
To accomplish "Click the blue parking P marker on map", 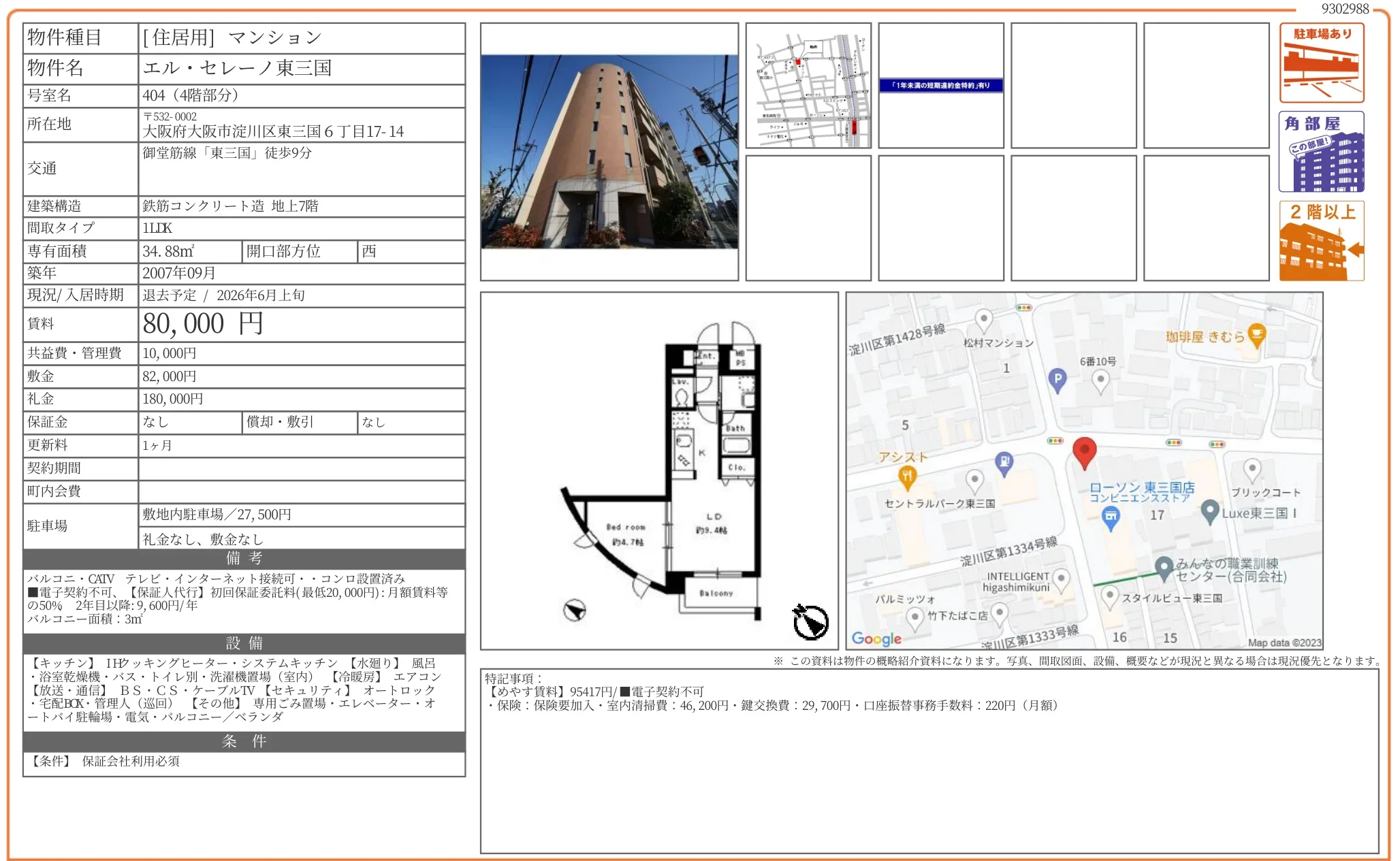I will tap(1057, 380).
